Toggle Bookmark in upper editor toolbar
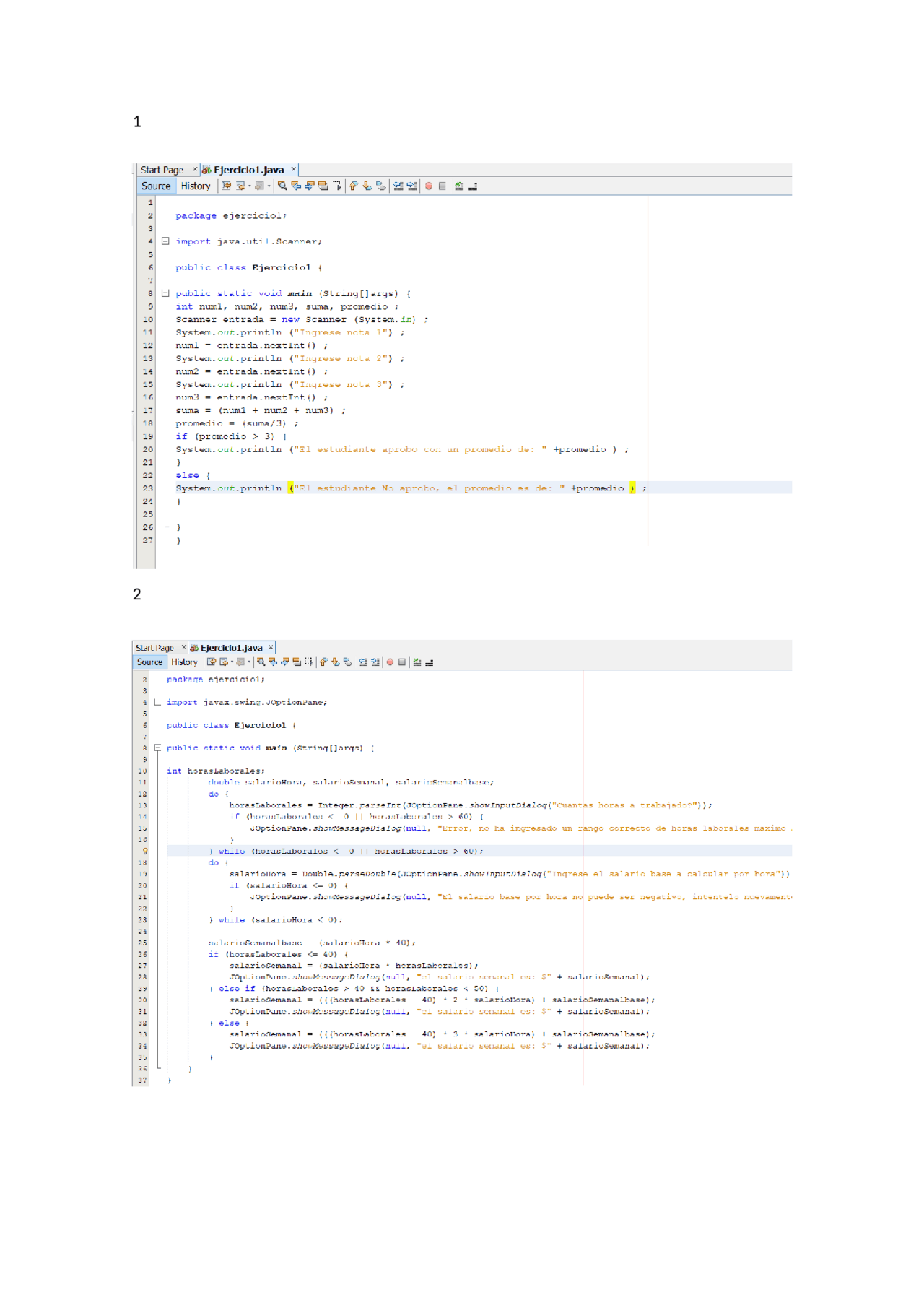Viewport: 924px width, 1308px height. (381, 186)
